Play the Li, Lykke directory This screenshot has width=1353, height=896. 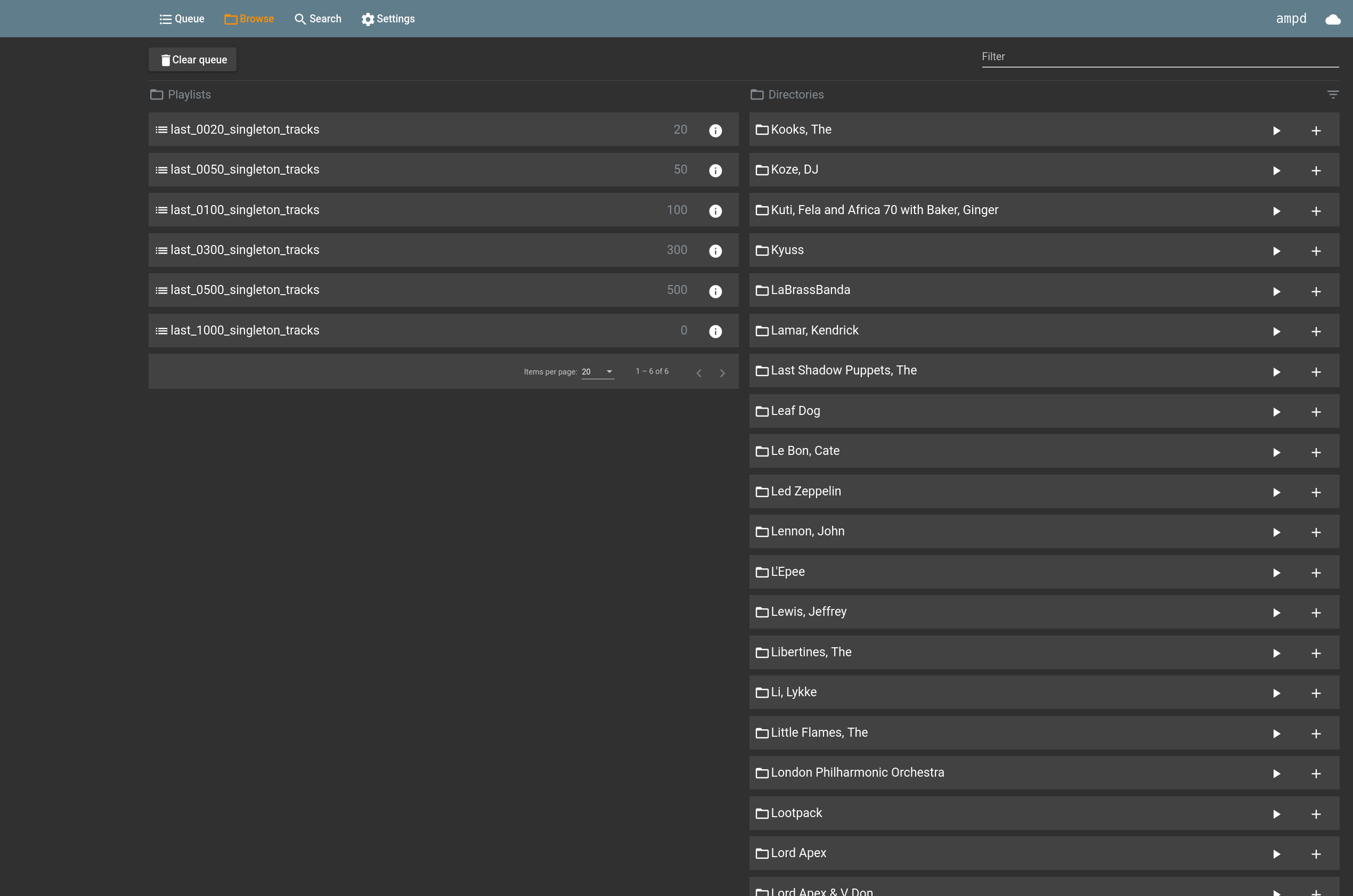tap(1276, 693)
